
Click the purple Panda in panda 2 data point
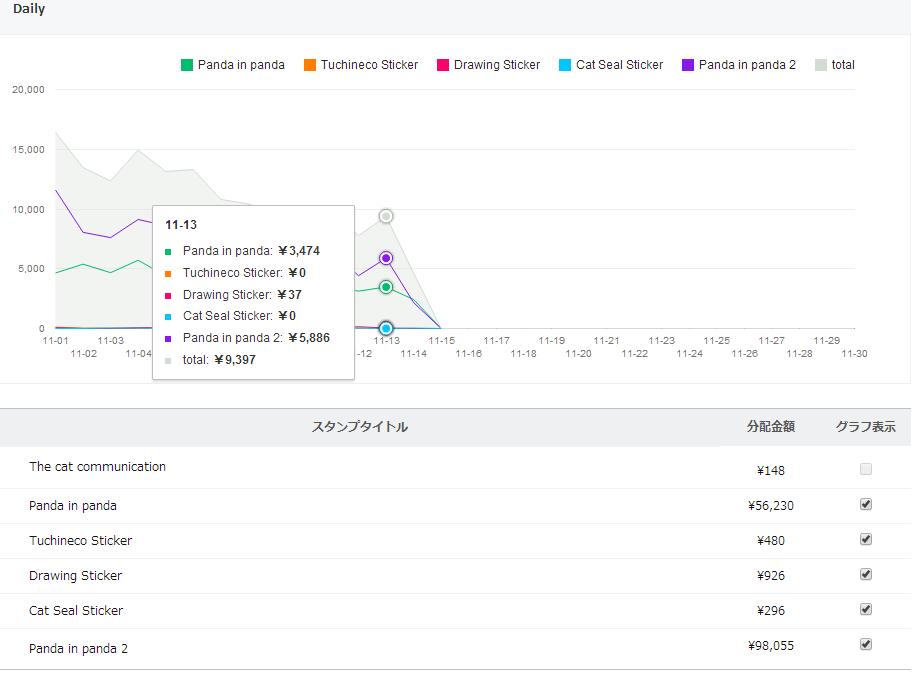click(386, 258)
